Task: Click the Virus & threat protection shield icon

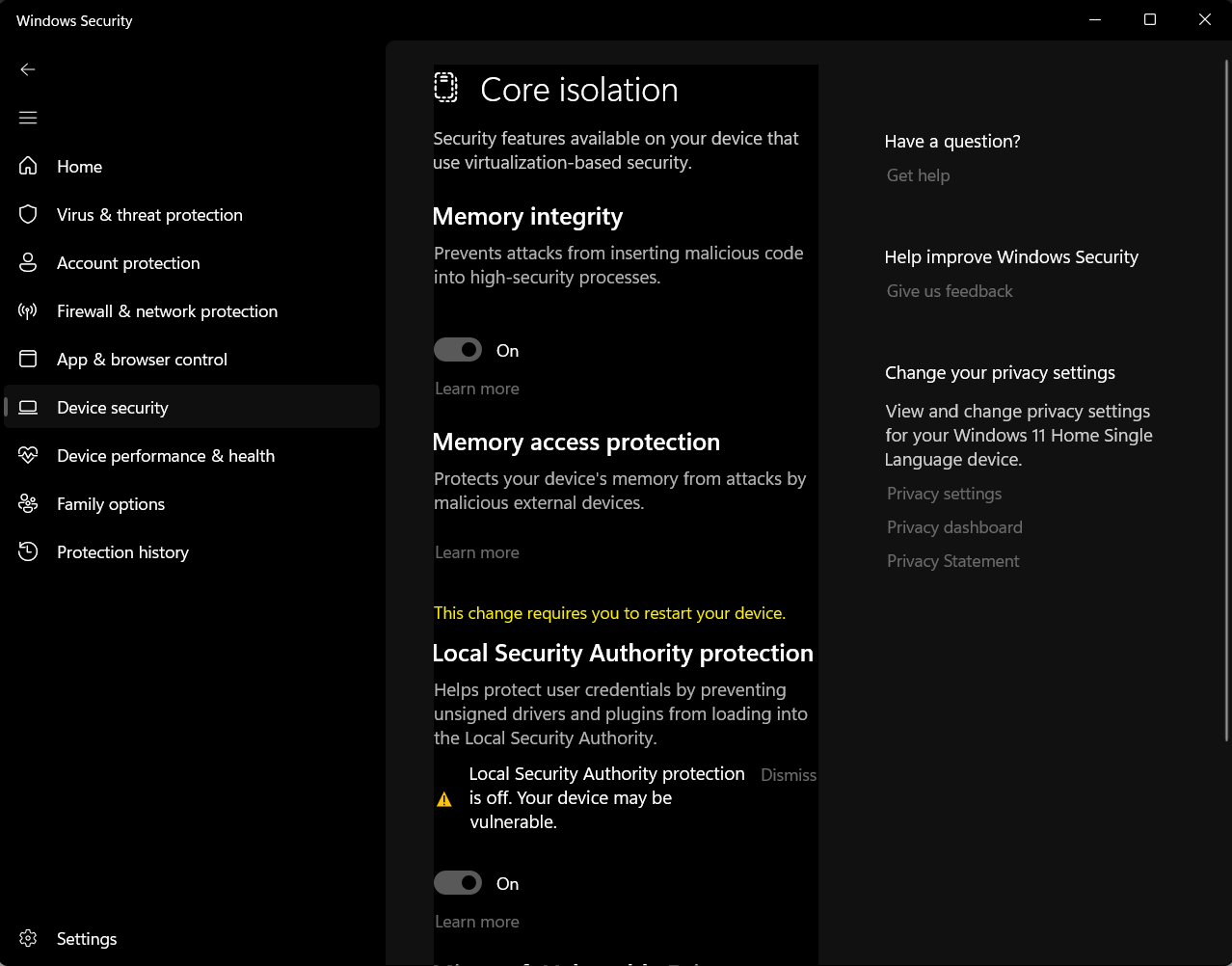Action: point(28,214)
